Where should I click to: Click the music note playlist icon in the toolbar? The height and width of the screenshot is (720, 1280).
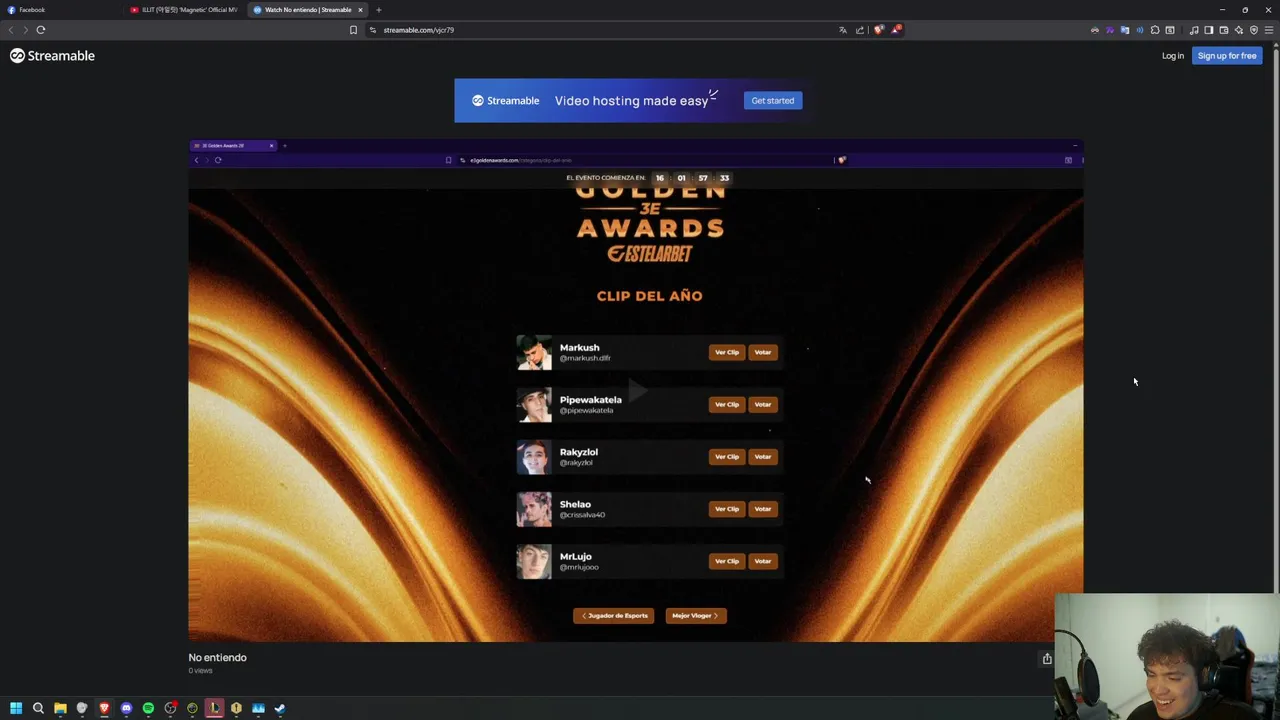pos(1194,30)
